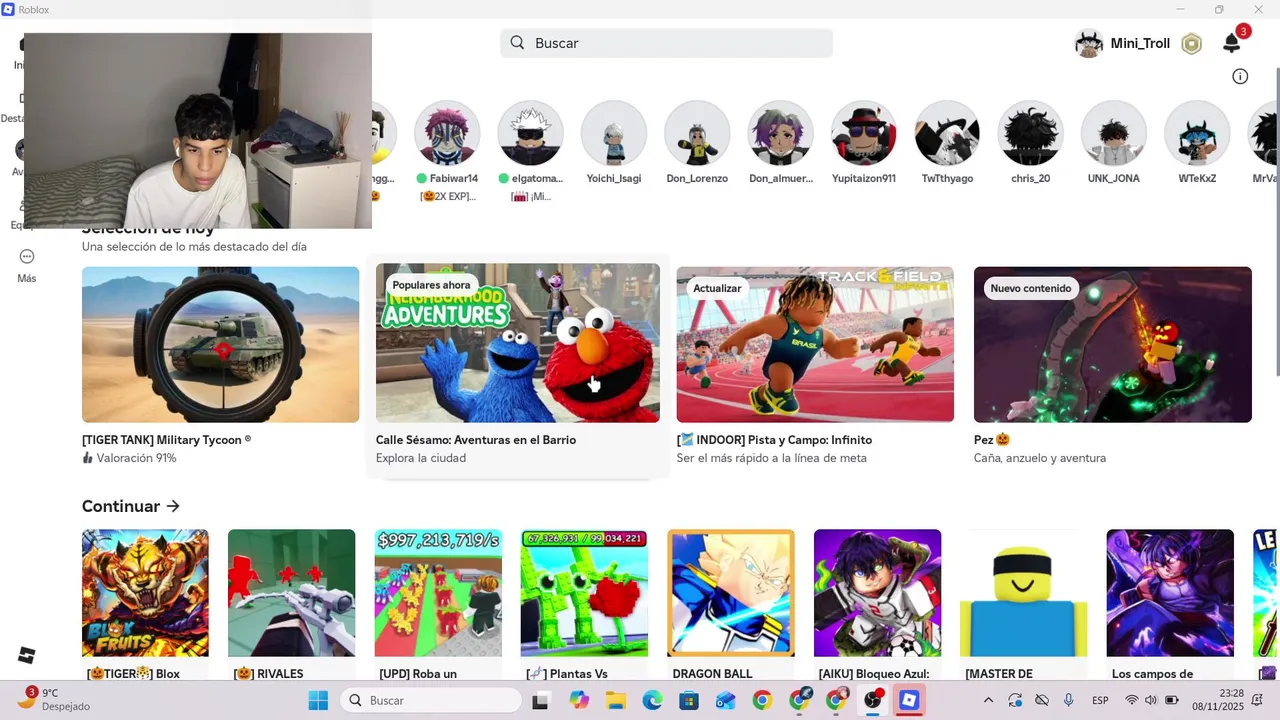Open OBS Studio from taskbar

(x=873, y=700)
